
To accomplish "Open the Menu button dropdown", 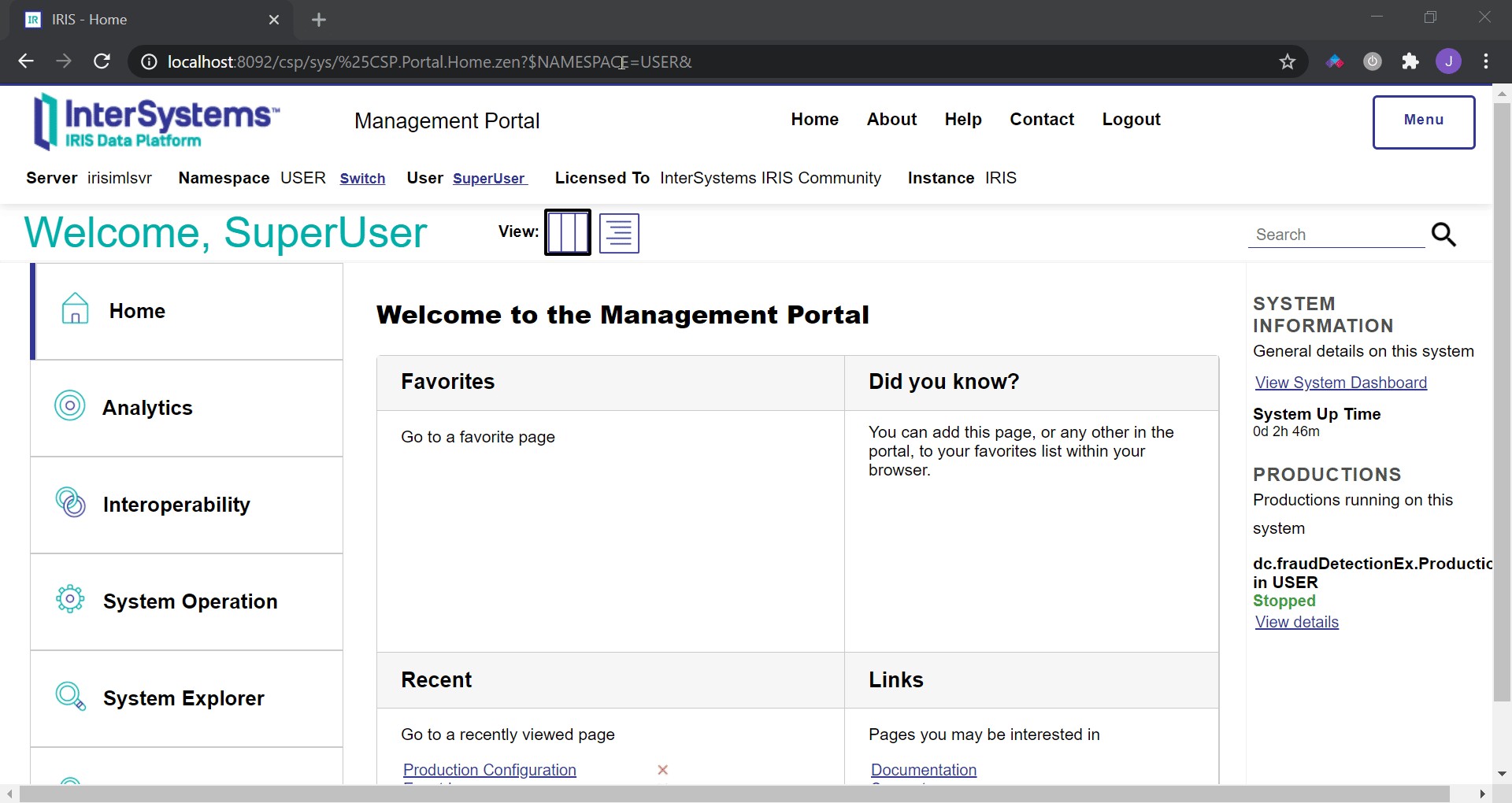I will coord(1423,122).
